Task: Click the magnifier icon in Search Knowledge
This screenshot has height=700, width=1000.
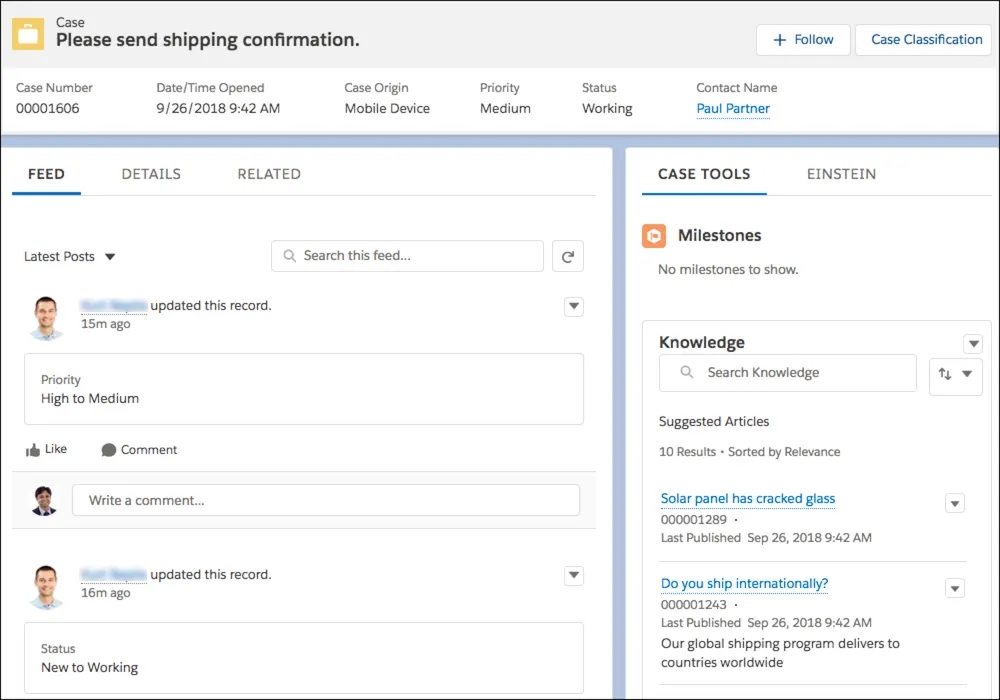Action: 686,372
